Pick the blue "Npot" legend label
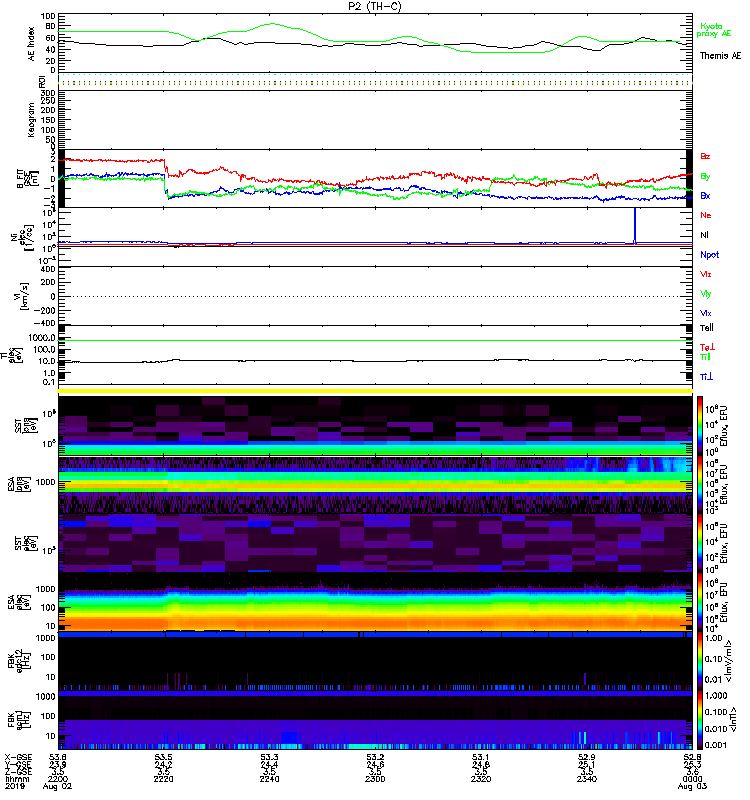Screen dimensions: 750x800 coord(710,255)
